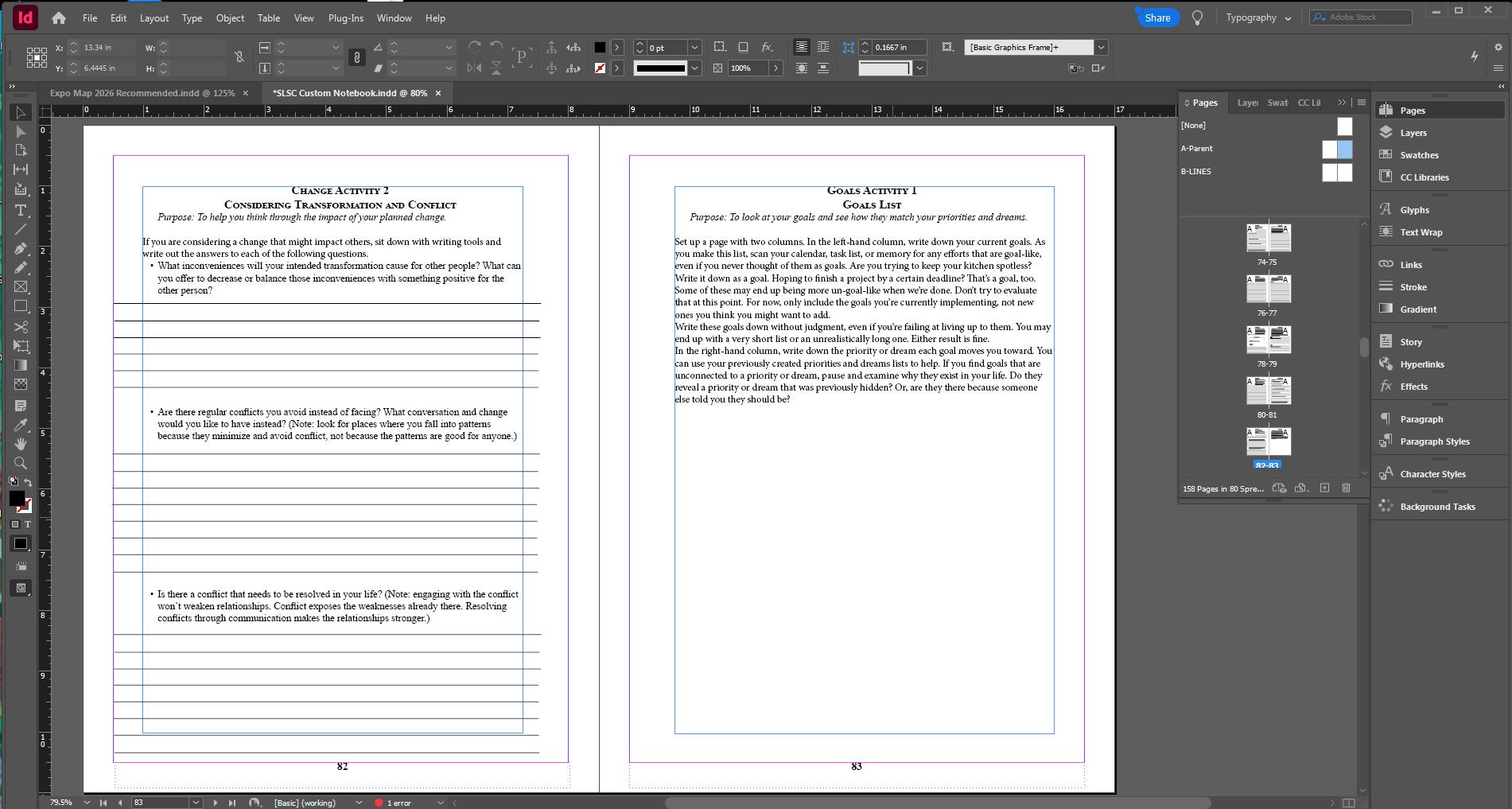Open stroke weight dropdown

[x=694, y=48]
